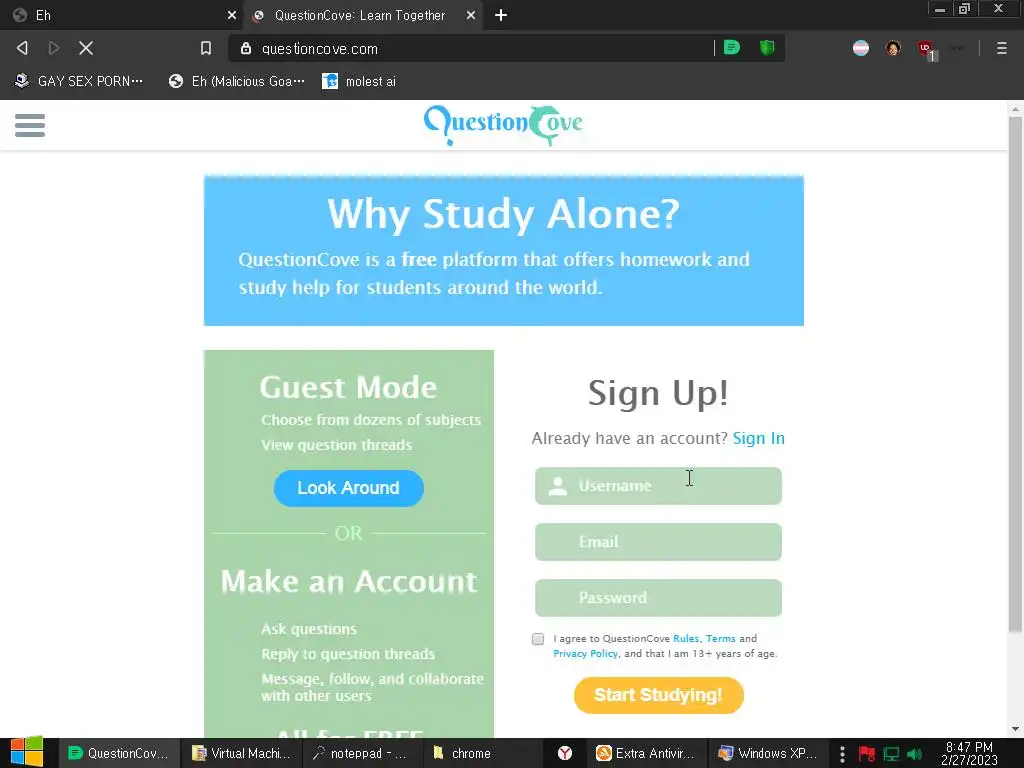This screenshot has width=1024, height=768.
Task: Open Eh (Malicious Goa... bookmark
Action: 236,81
